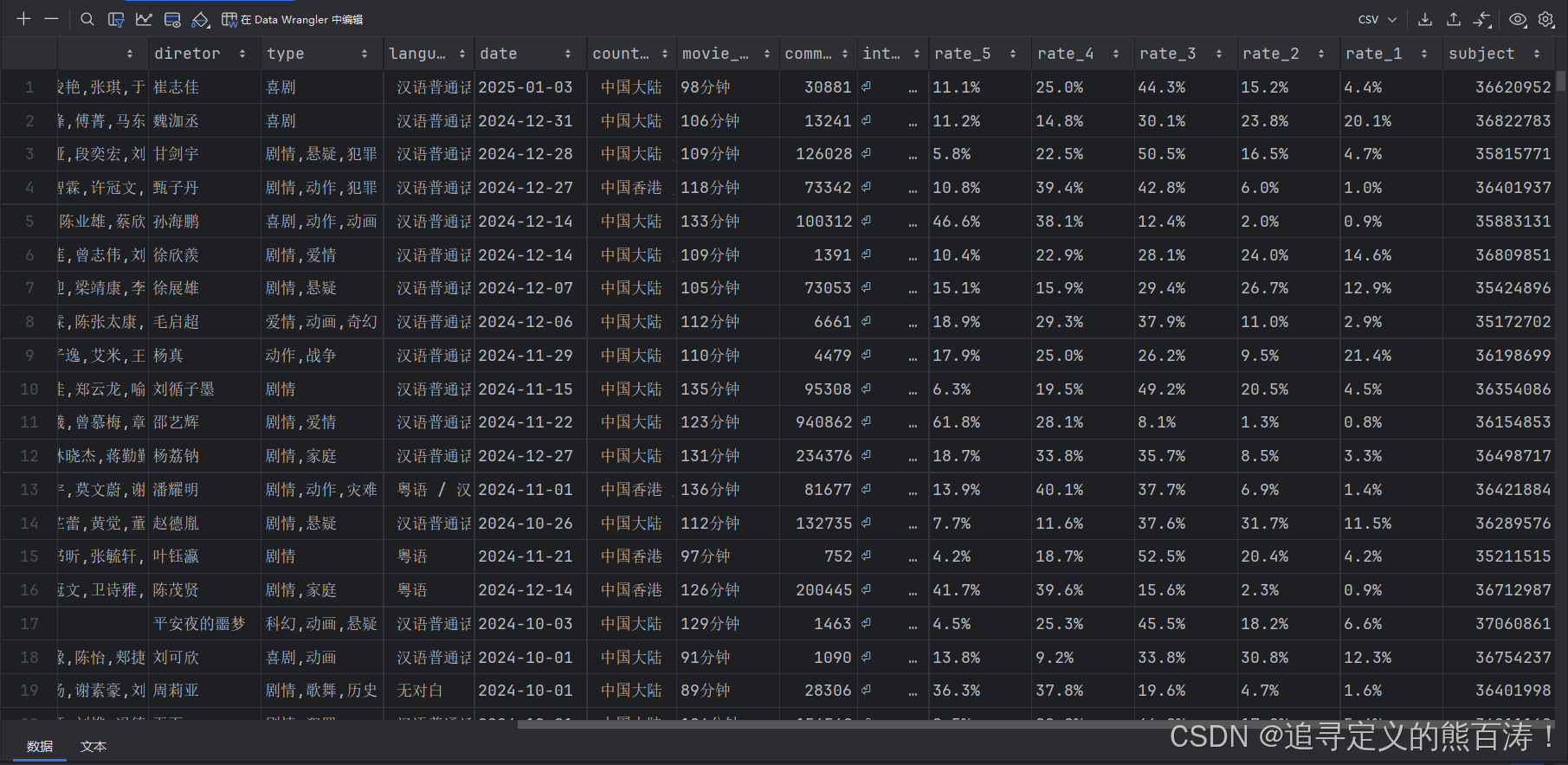This screenshot has width=1568, height=765.
Task: Expand intro ellipsis in row 8
Action: (x=913, y=325)
